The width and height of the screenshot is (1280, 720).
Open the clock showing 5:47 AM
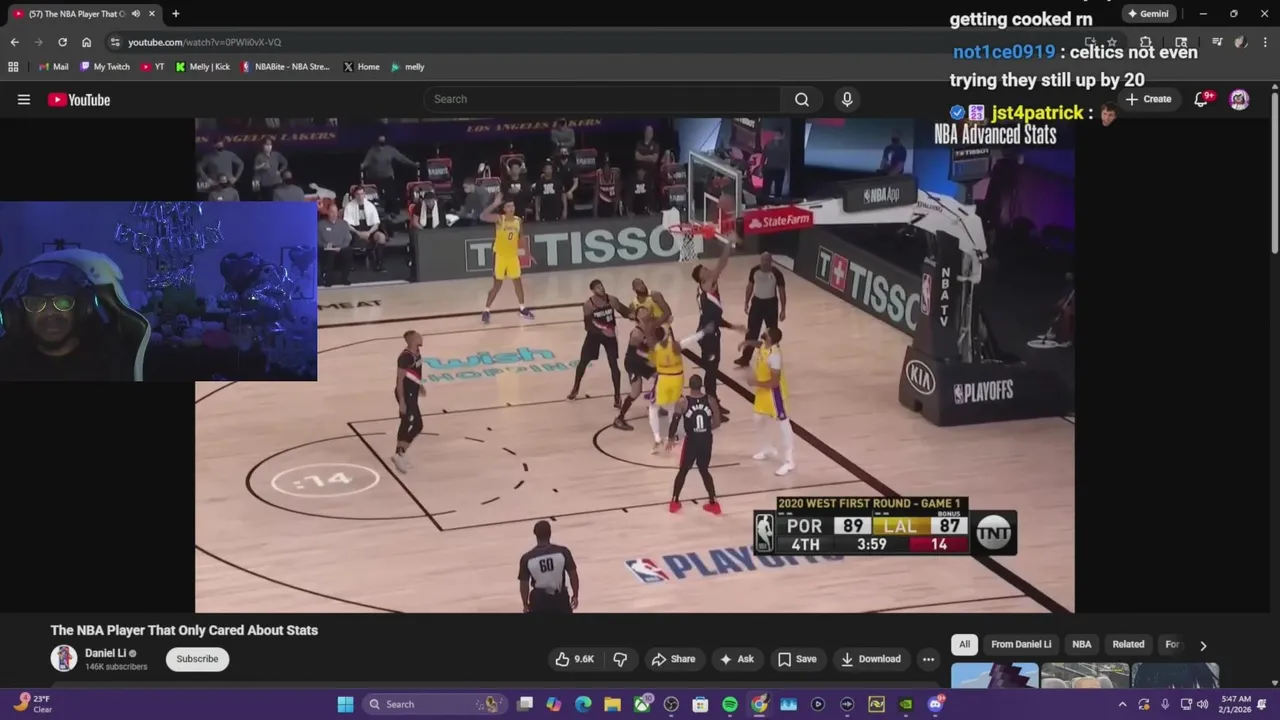click(1235, 704)
